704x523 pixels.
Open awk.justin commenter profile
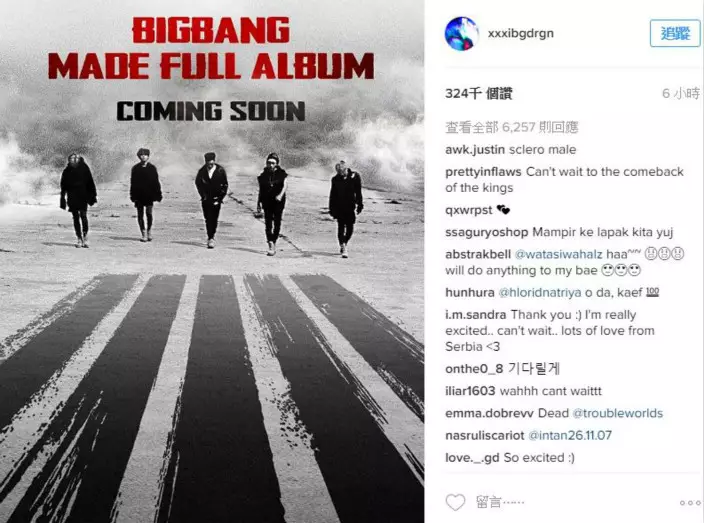[475, 149]
